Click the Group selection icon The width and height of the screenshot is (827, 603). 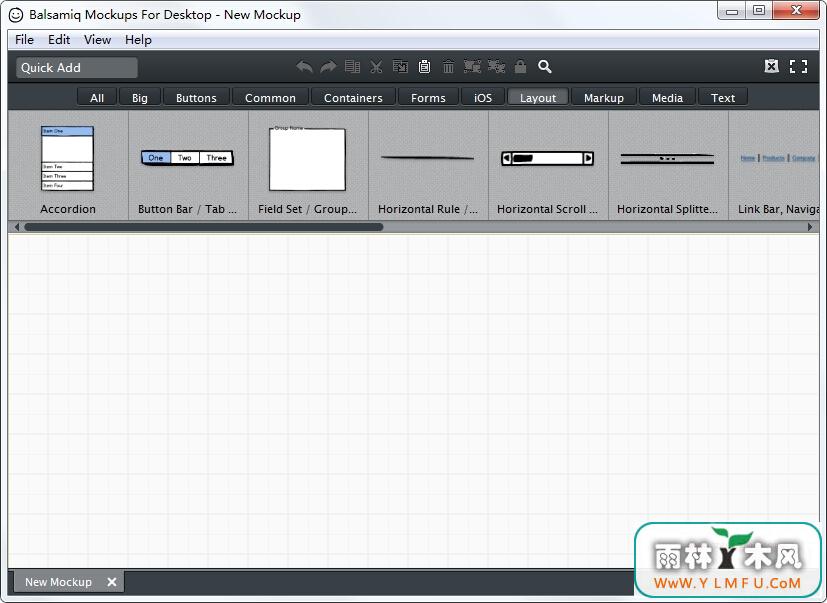pos(472,67)
